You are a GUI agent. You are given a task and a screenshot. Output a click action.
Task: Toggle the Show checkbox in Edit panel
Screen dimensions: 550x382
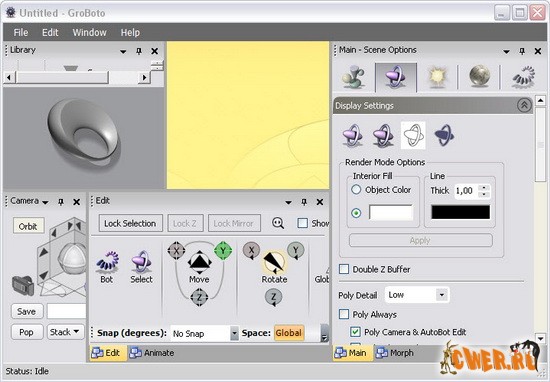302,223
